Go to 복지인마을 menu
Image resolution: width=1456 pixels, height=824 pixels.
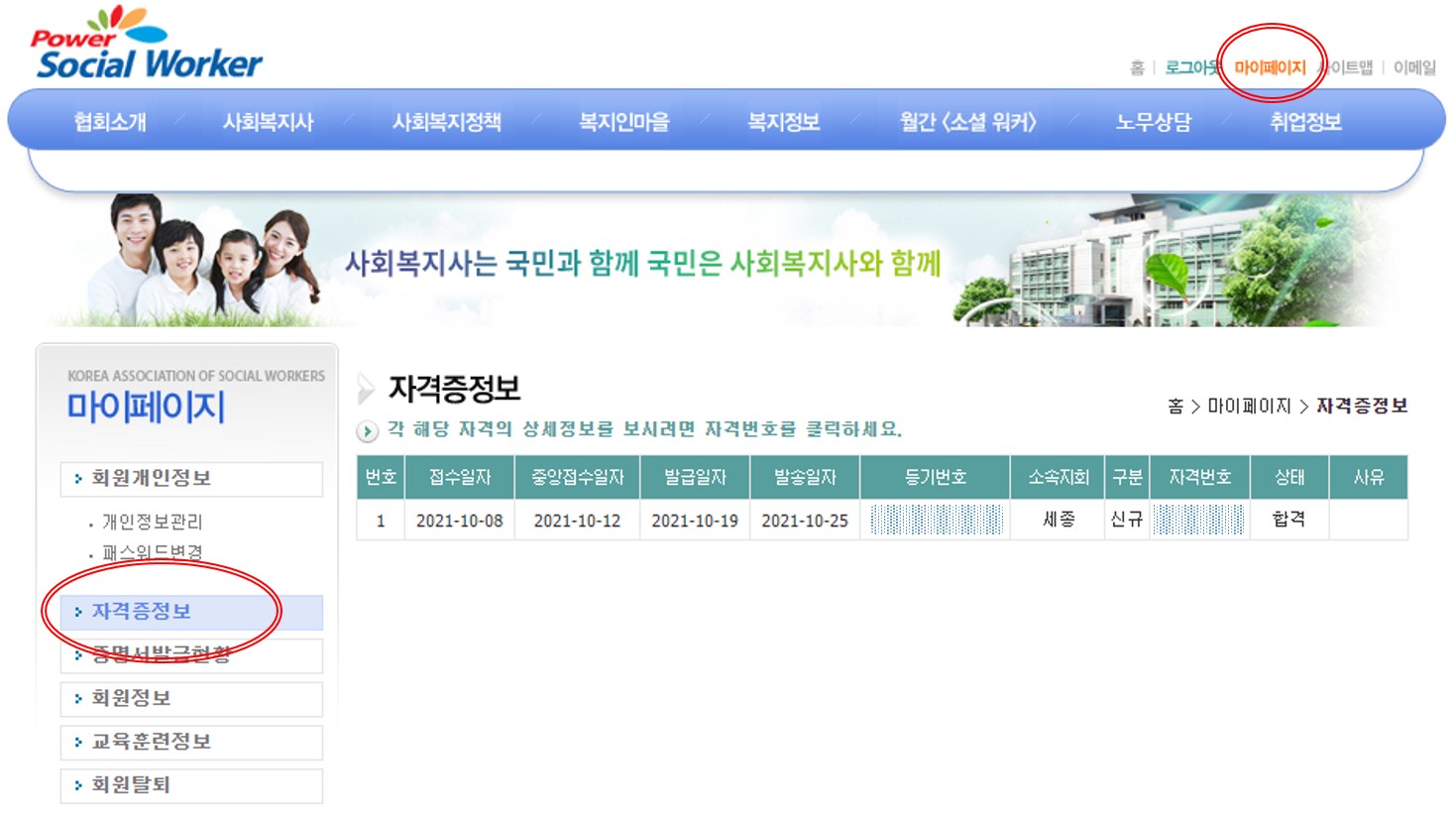[624, 122]
